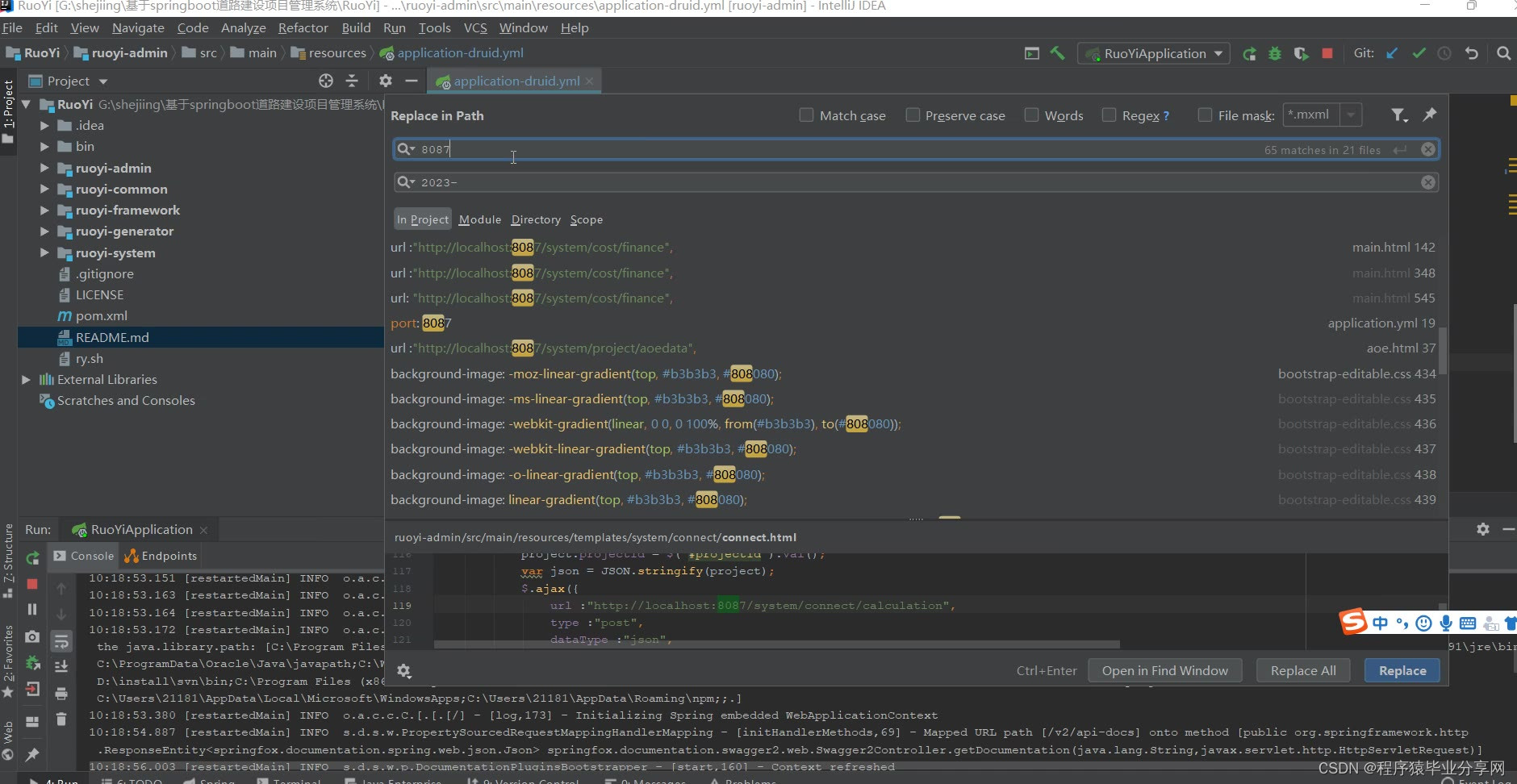This screenshot has width=1517, height=784.
Task: Start debugging with the bug icon
Action: pyautogui.click(x=1275, y=53)
